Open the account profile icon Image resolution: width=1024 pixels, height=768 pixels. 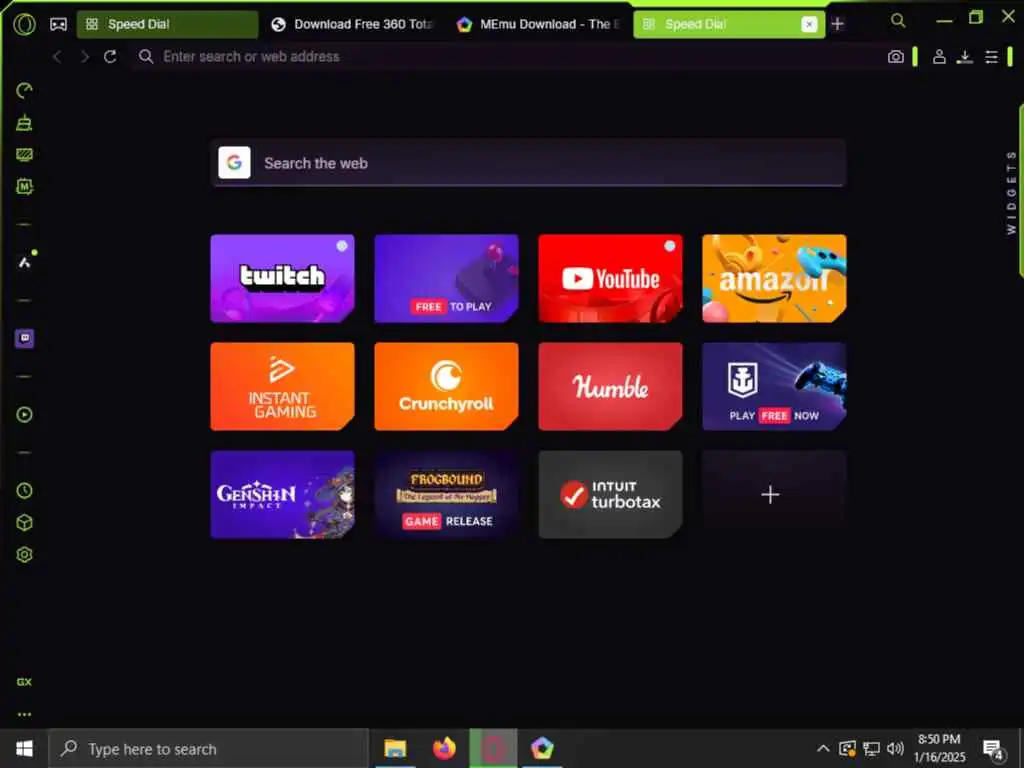coord(939,57)
